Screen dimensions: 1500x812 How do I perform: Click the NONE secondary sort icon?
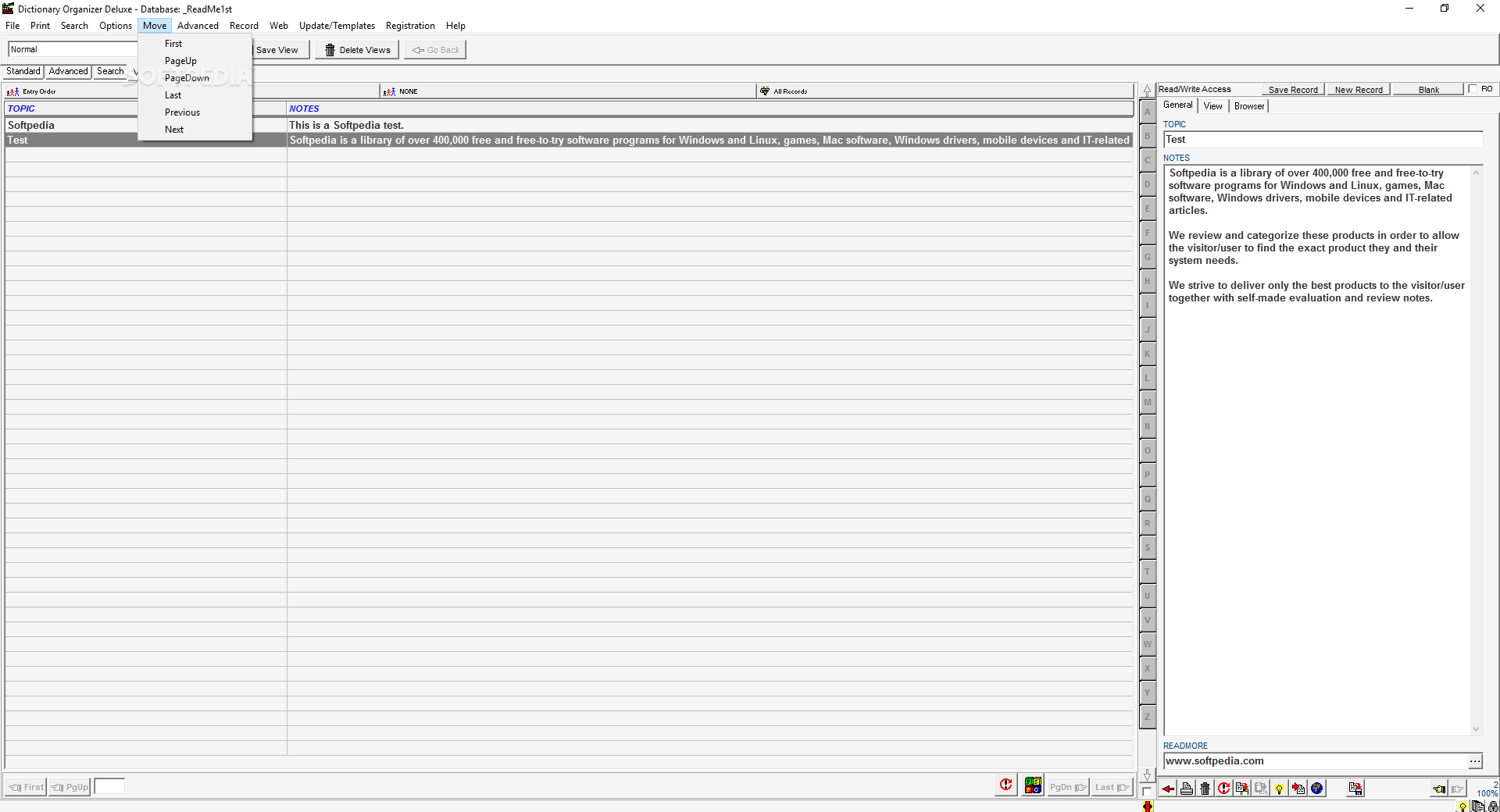389,91
